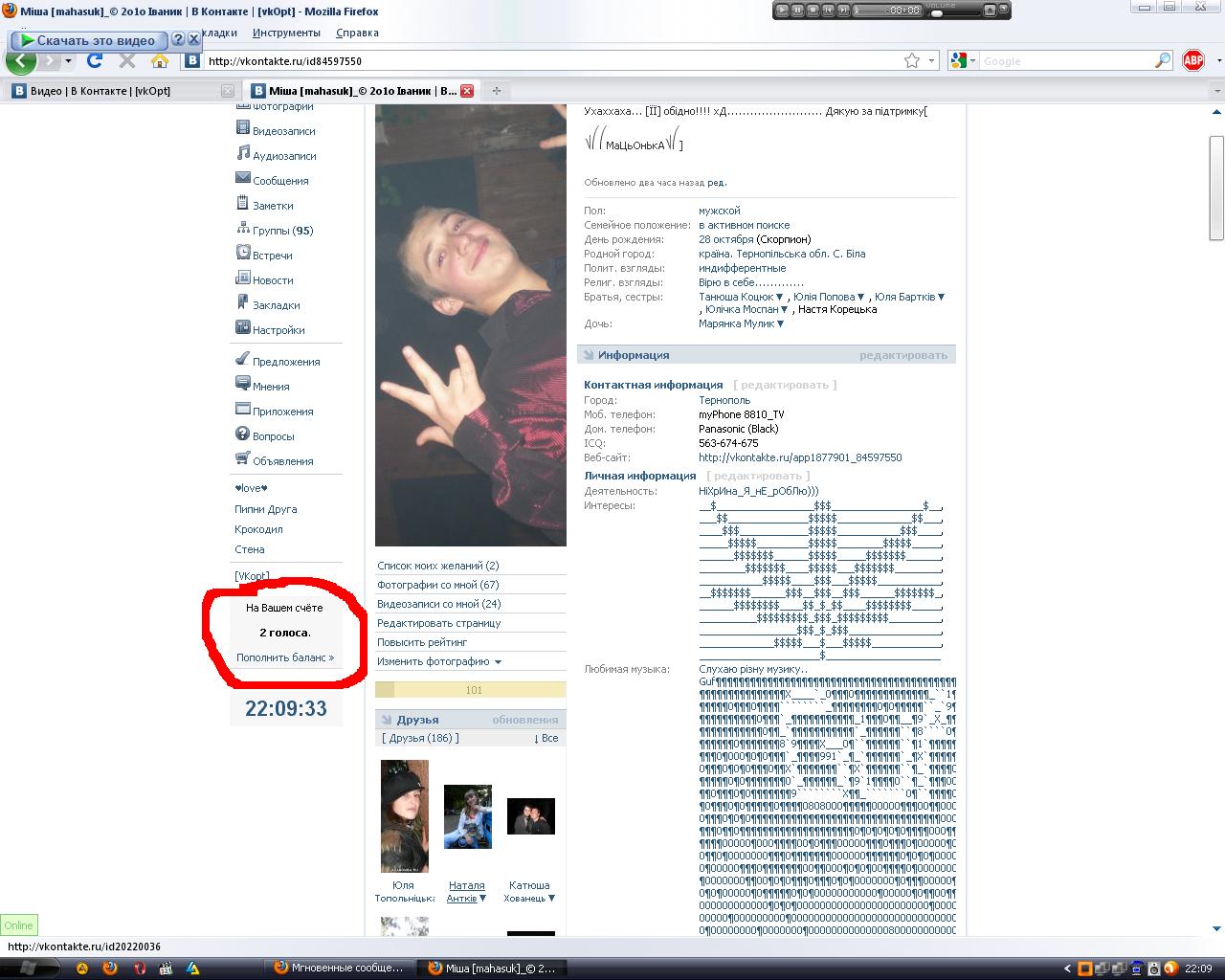Click the Повысить рейтинг link
The width and height of the screenshot is (1225, 980).
422,642
